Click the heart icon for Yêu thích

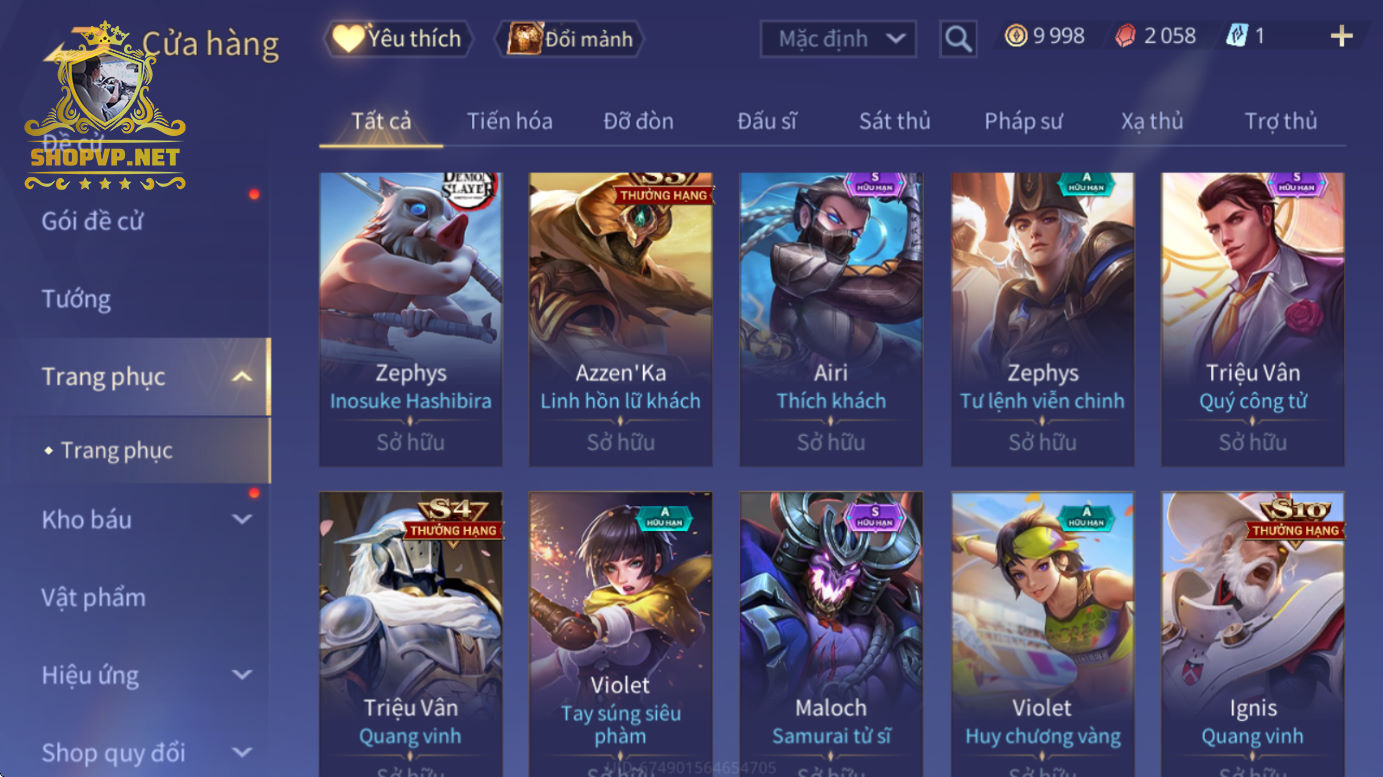[348, 39]
